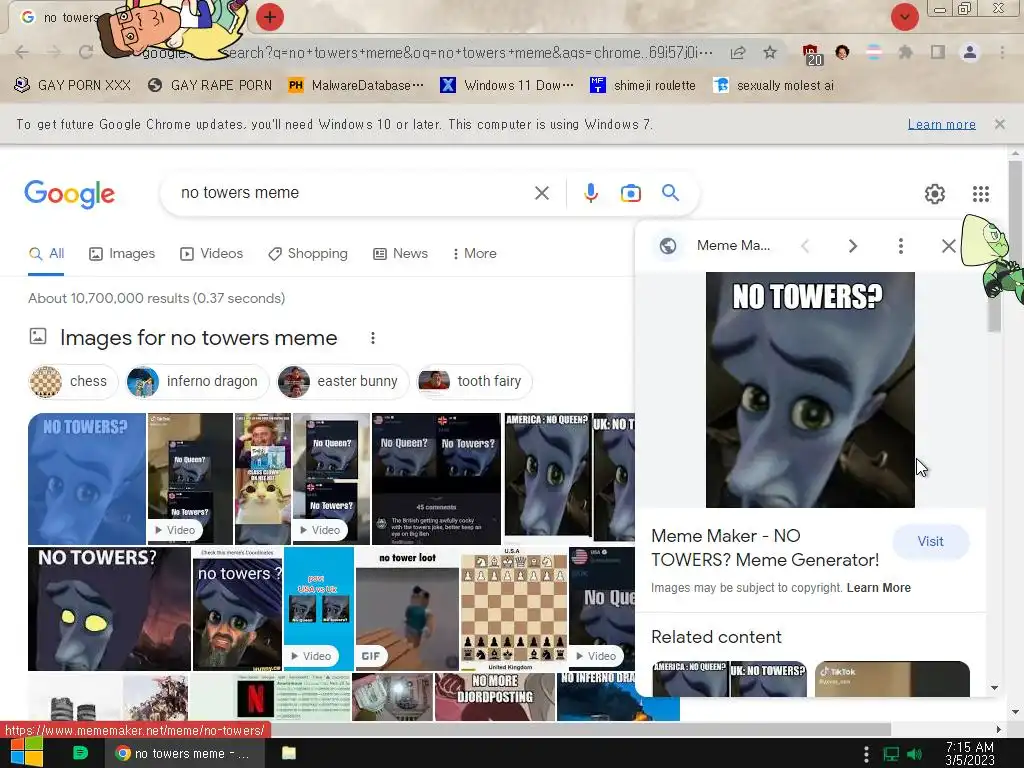This screenshot has width=1024, height=768.
Task: Open the related TikTok thumbnail
Action: pos(892,679)
